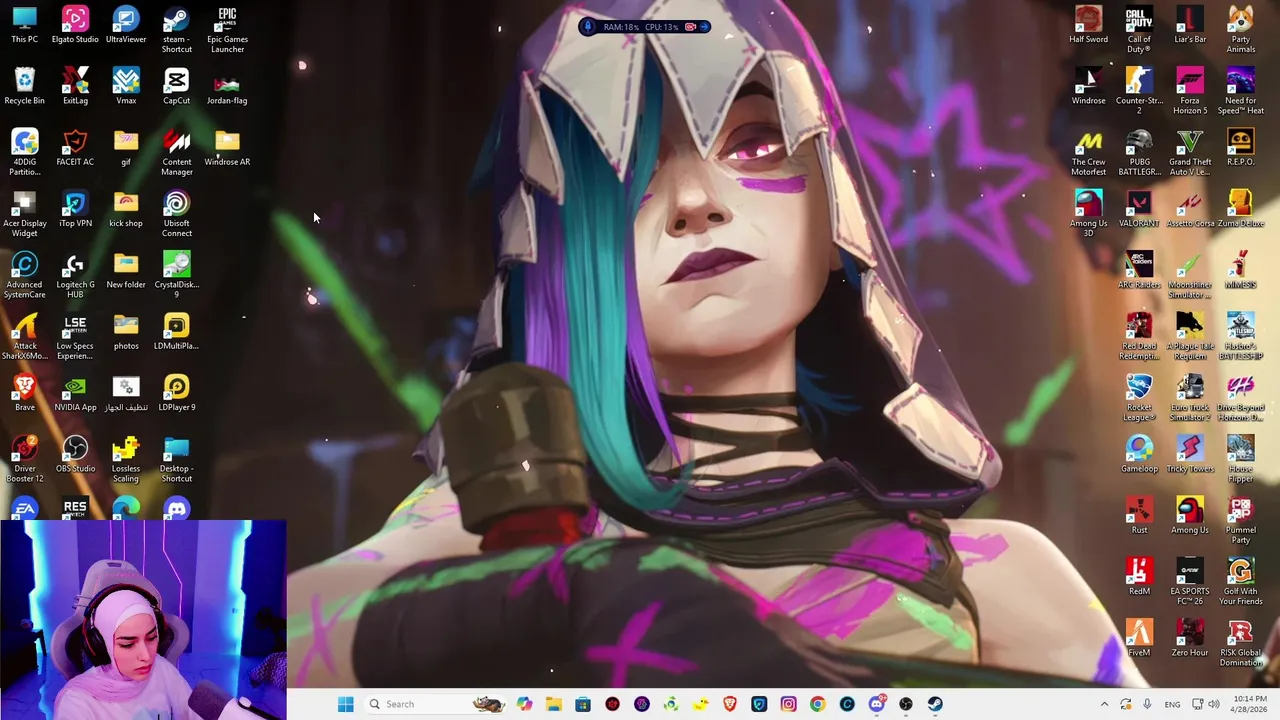Open FACEIT AC shortcut
The image size is (1280, 720).
[x=75, y=148]
